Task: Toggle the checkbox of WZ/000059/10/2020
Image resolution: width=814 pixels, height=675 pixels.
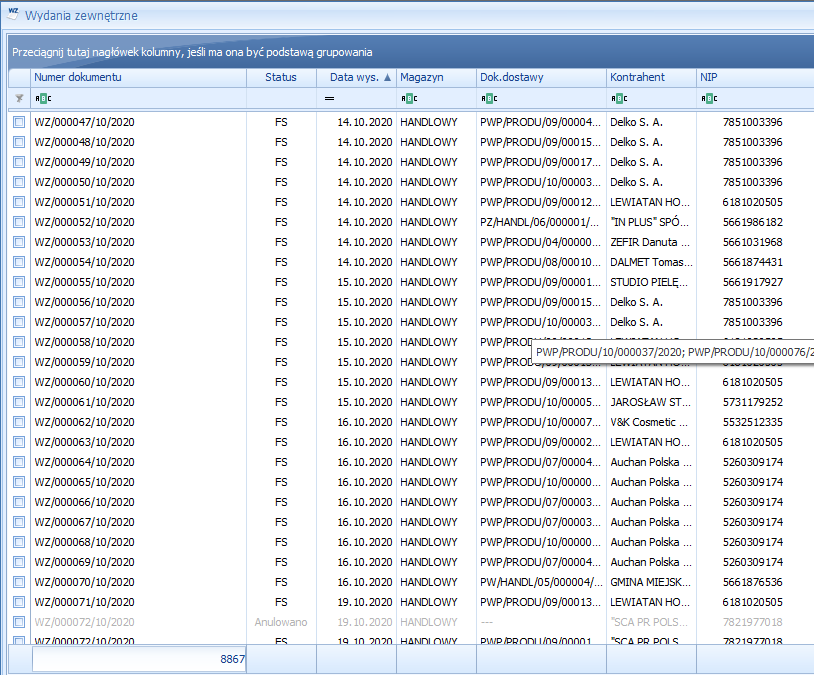Action: pyautogui.click(x=19, y=362)
